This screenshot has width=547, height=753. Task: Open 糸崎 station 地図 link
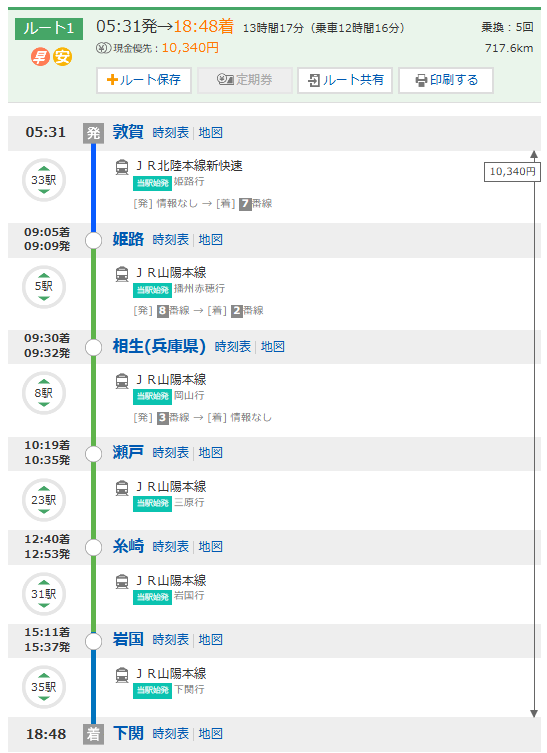coord(210,547)
